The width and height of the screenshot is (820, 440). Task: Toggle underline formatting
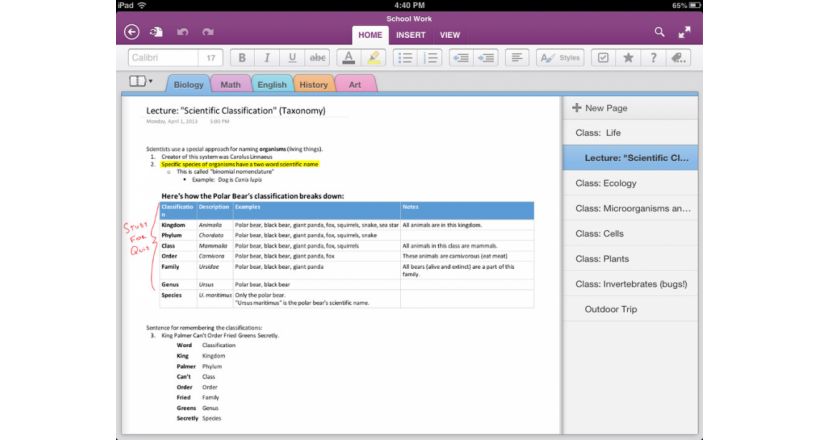(x=292, y=58)
